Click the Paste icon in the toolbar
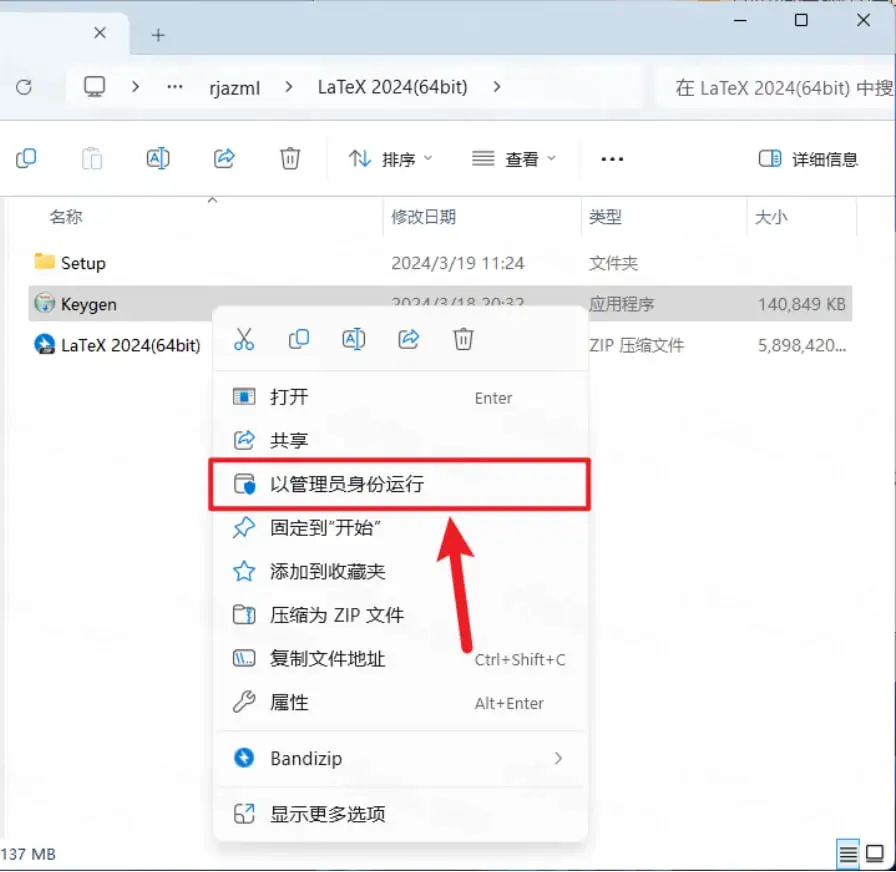896x872 pixels. (92, 158)
